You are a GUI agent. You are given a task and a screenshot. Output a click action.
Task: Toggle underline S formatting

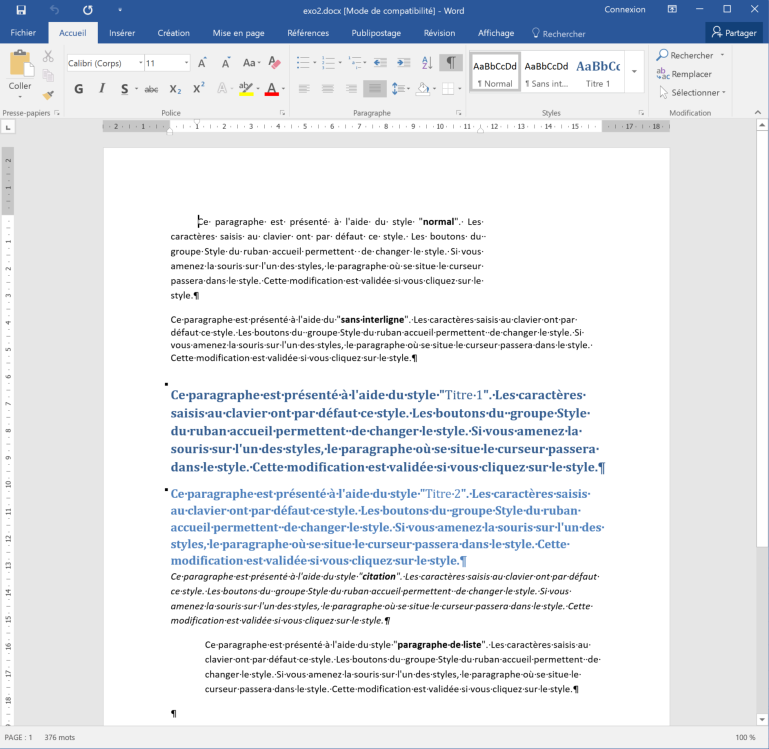click(125, 89)
